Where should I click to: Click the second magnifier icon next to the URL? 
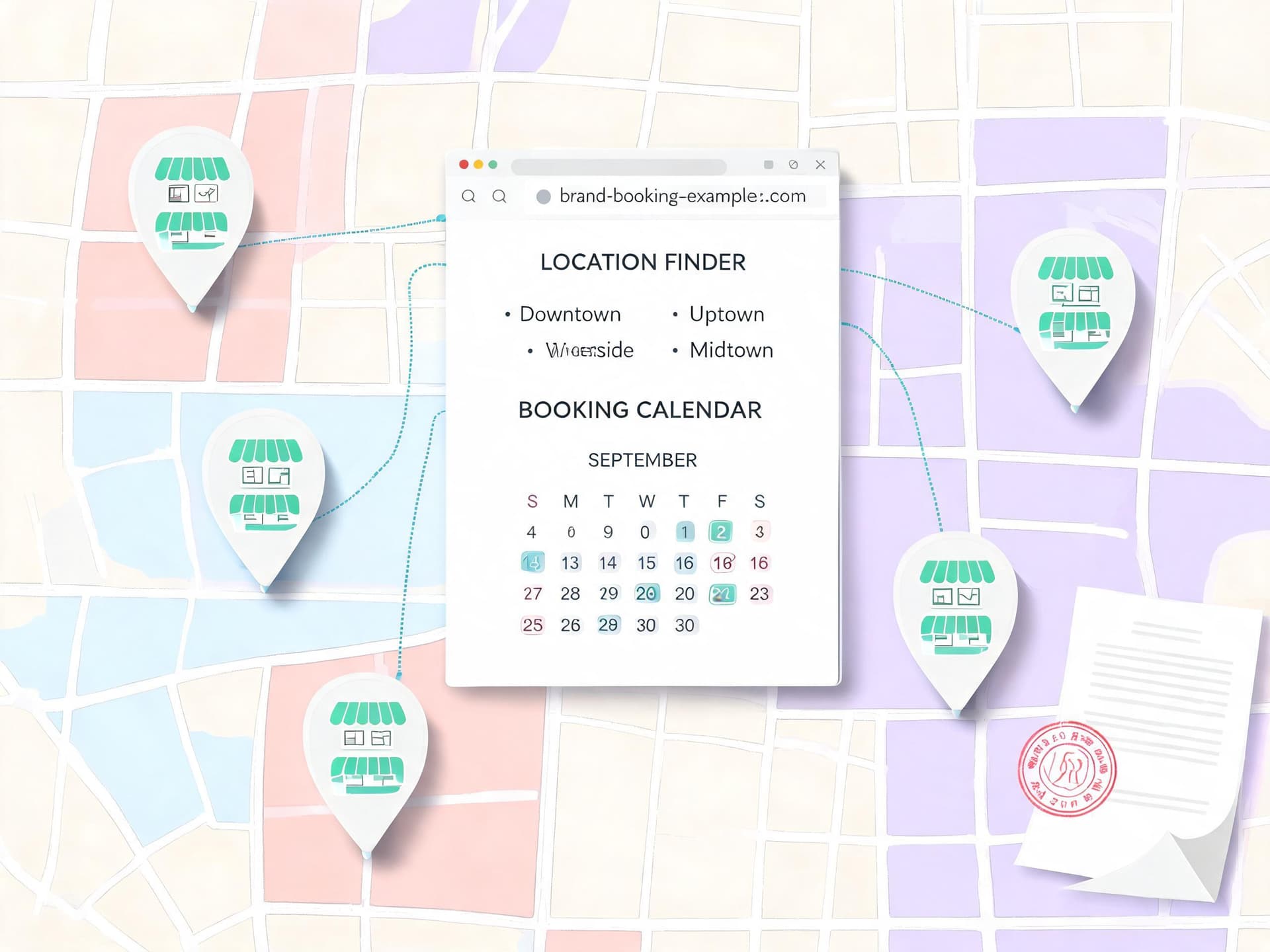(500, 196)
